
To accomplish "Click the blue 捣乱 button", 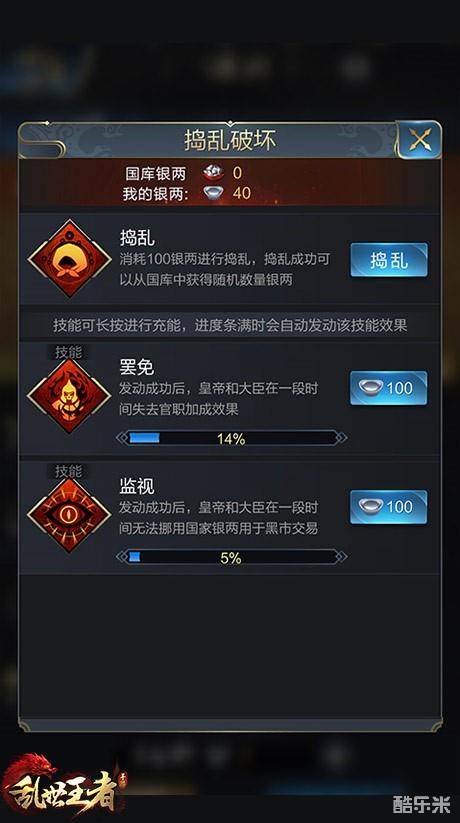I will pos(389,259).
